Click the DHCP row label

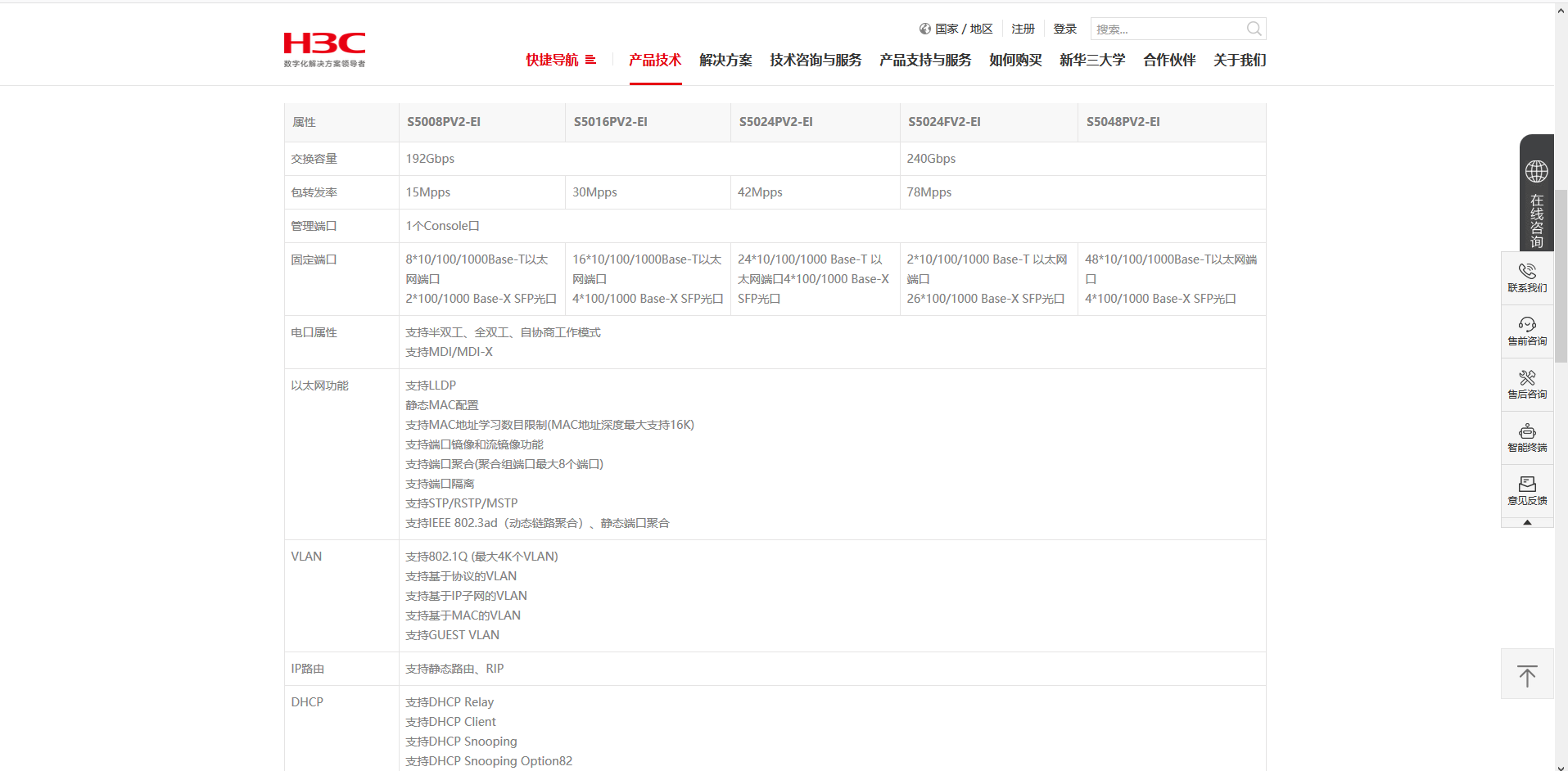click(x=307, y=702)
